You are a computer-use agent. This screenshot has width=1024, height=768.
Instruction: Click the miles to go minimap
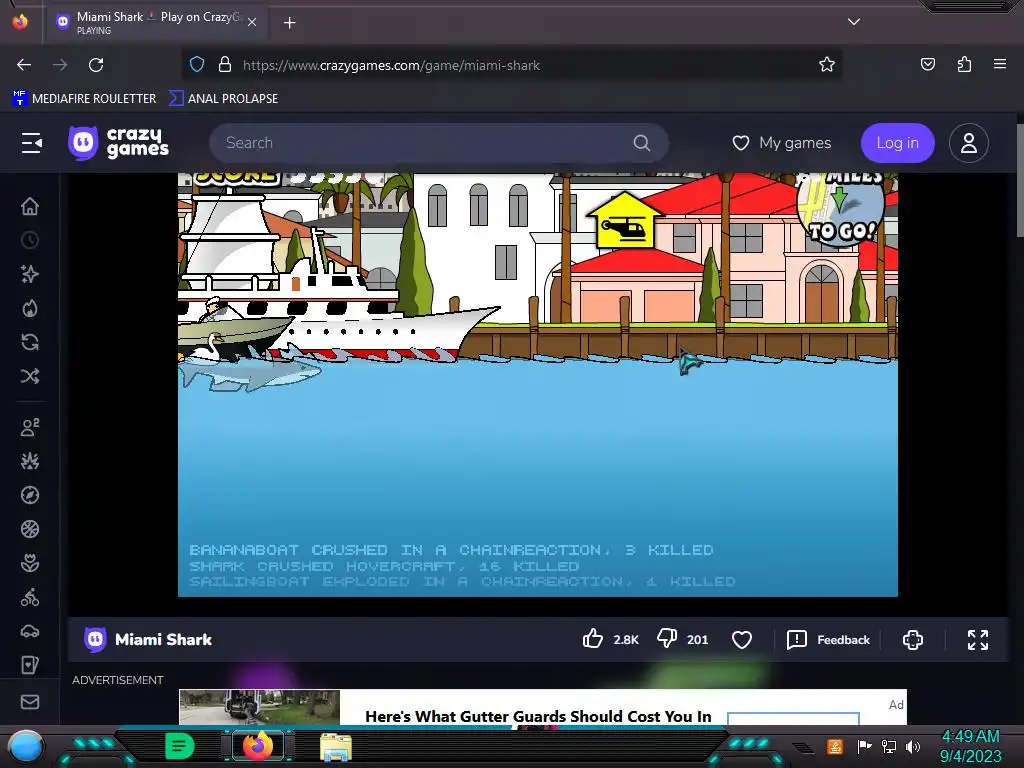(x=840, y=208)
